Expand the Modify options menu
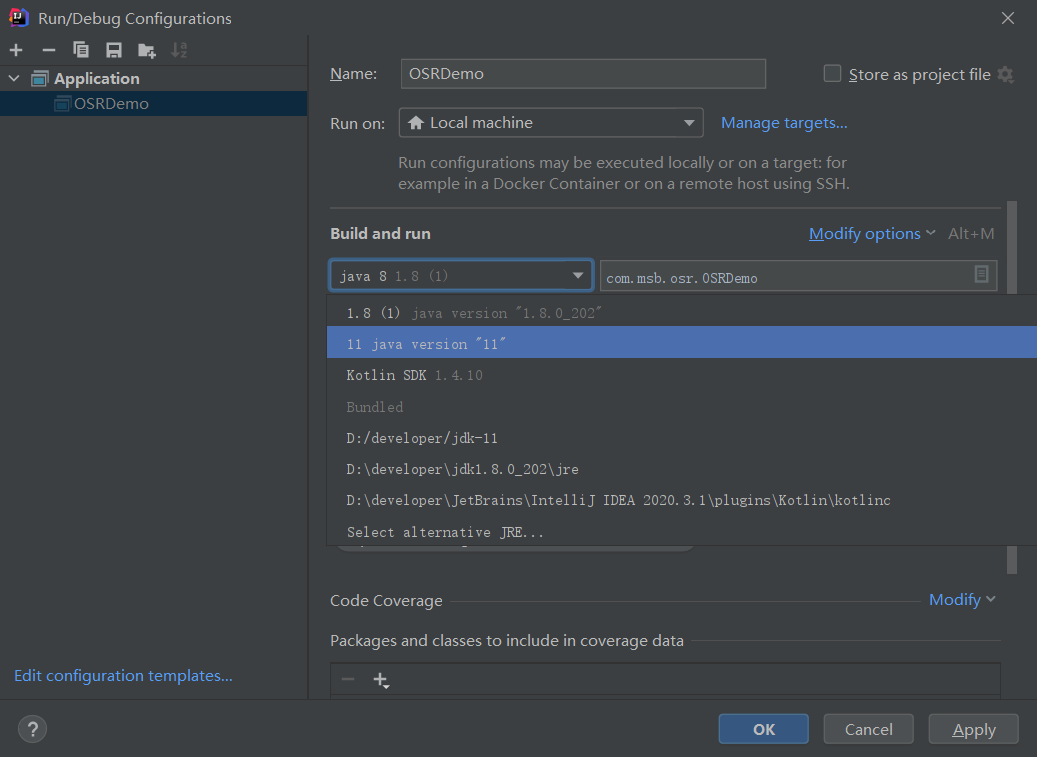Image resolution: width=1037 pixels, height=757 pixels. point(872,233)
